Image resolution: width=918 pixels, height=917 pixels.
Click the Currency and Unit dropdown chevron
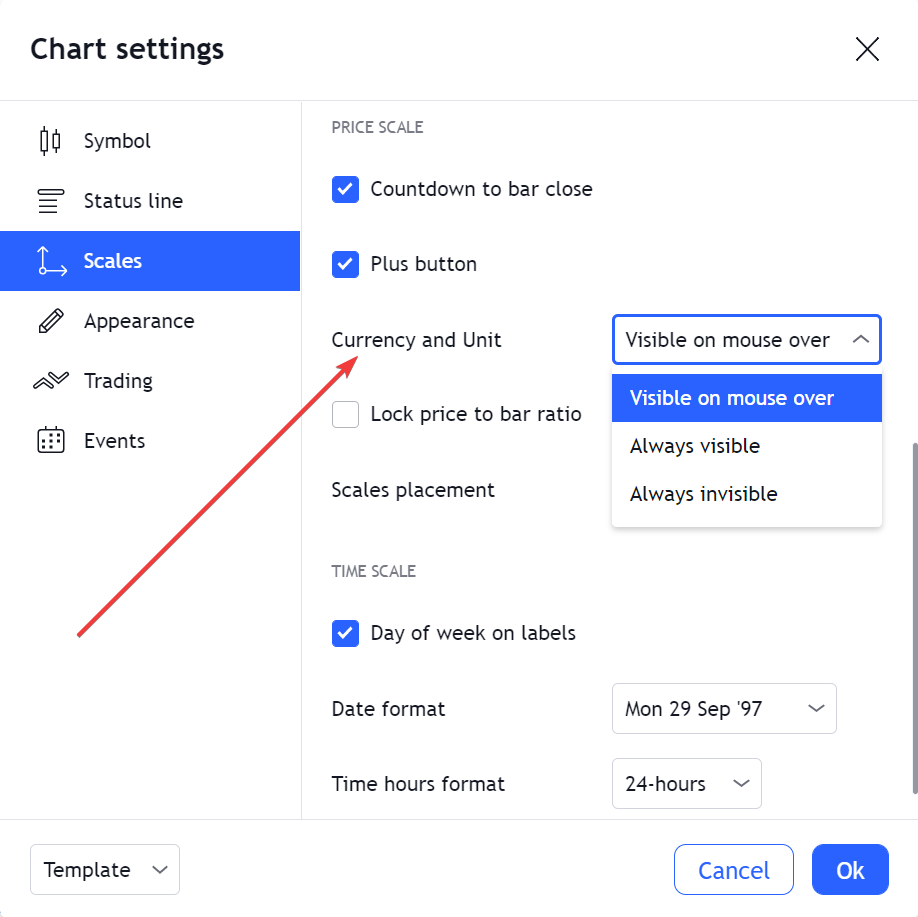pos(861,340)
